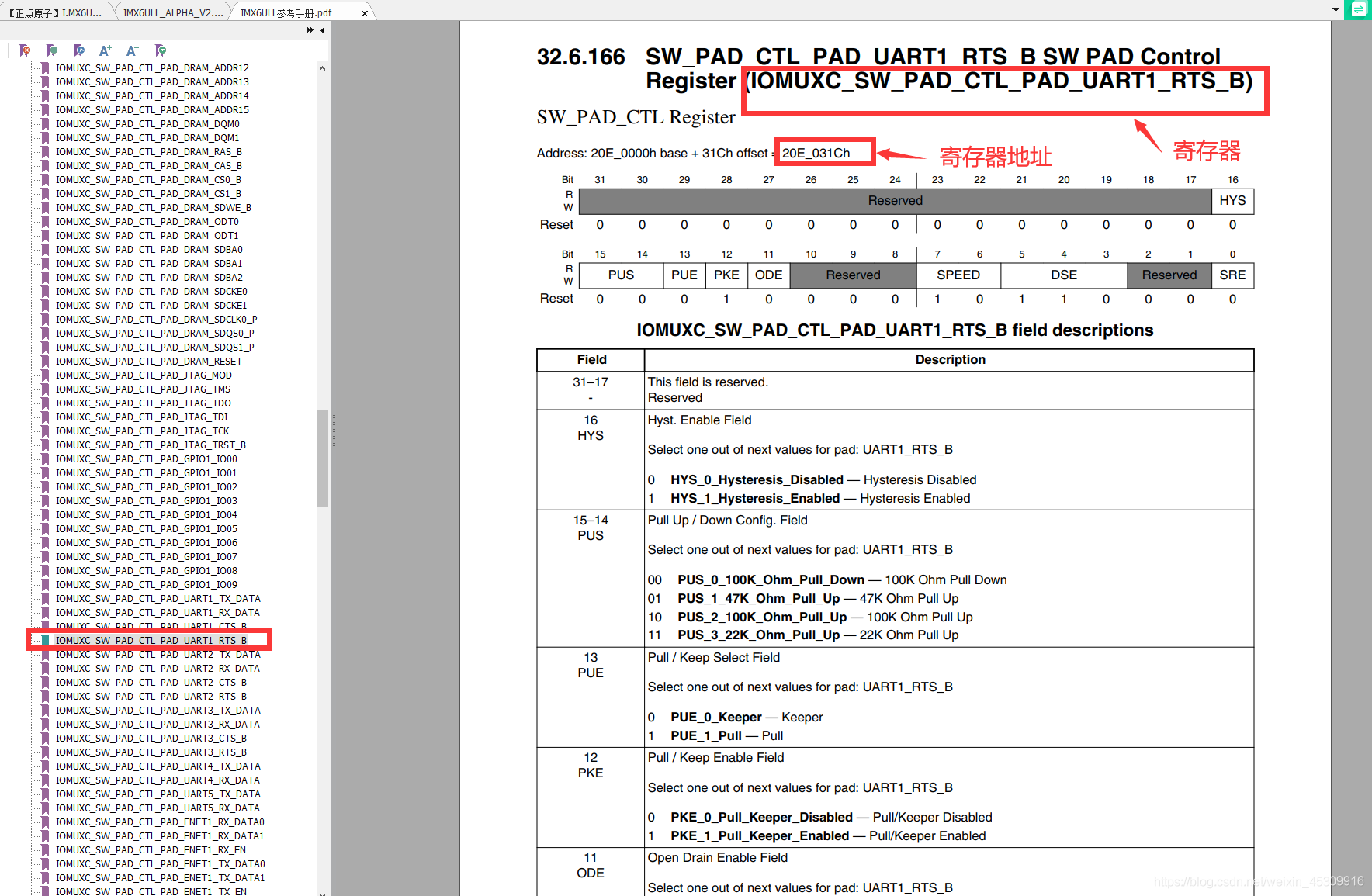This screenshot has width=1372, height=896.
Task: Click bookmark icon beside JTAG_MOD entry
Action: click(x=45, y=375)
